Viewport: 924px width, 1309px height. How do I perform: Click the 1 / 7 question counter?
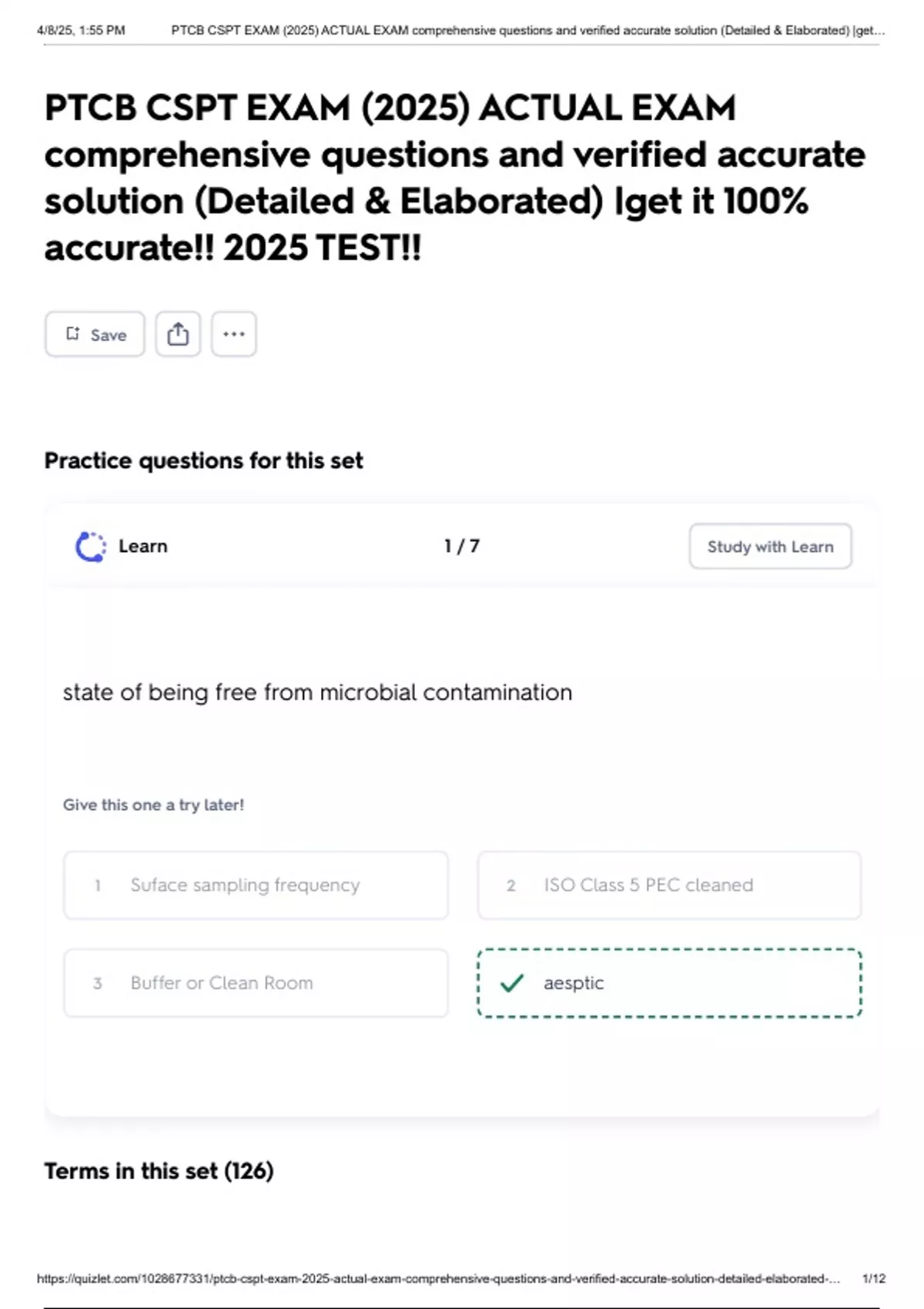pyautogui.click(x=461, y=546)
